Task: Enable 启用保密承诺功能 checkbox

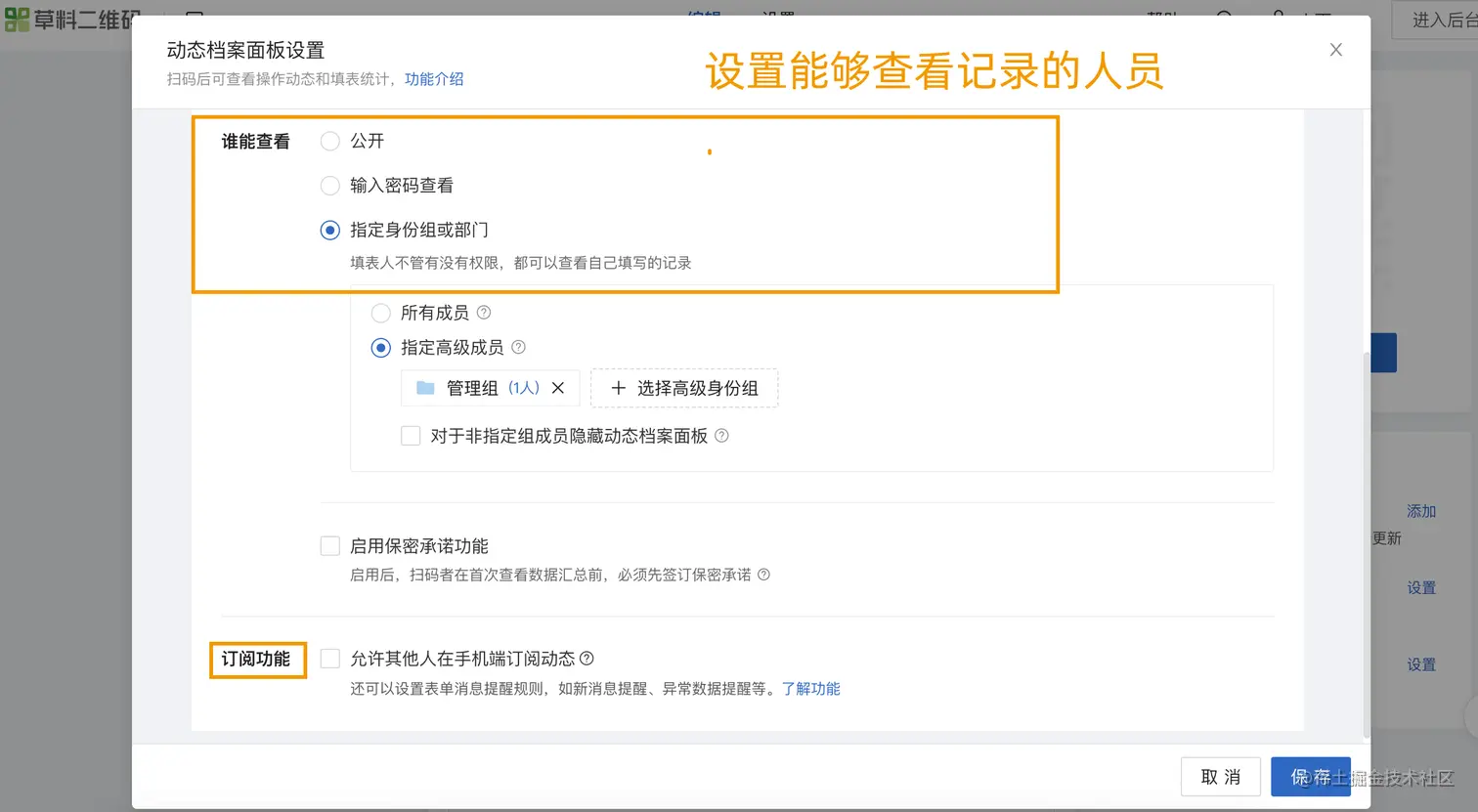Action: coord(330,546)
